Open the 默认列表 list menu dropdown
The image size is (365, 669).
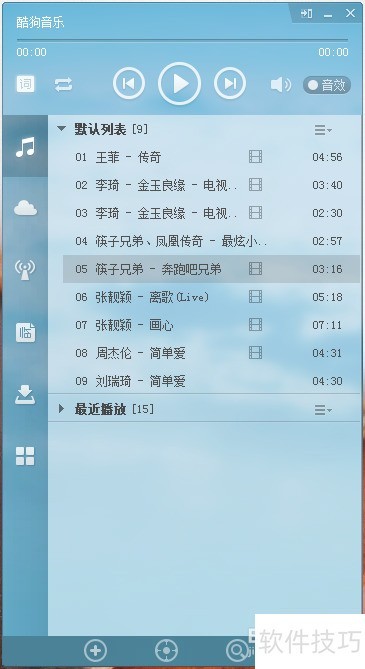click(x=323, y=130)
